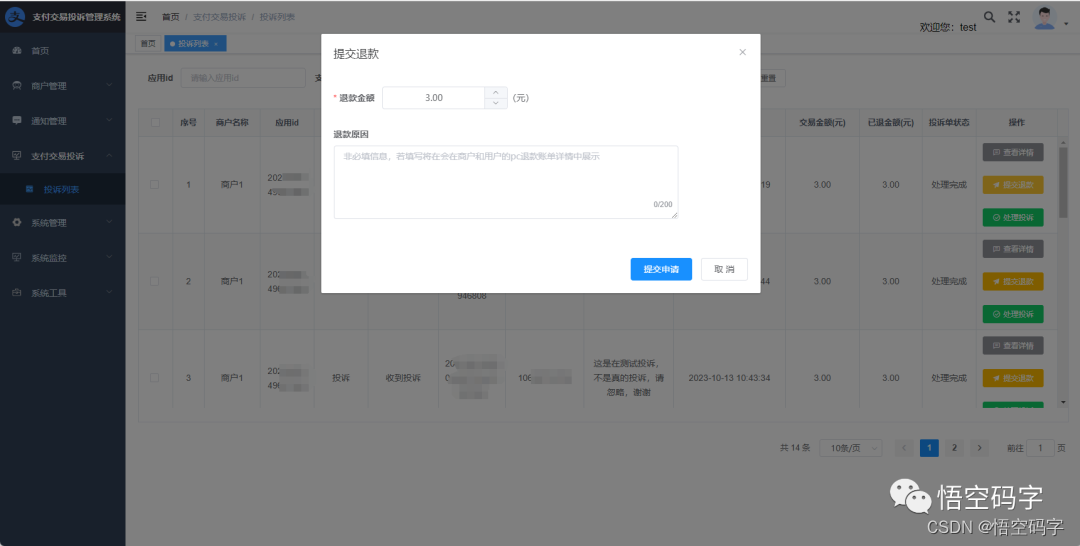Image resolution: width=1080 pixels, height=546 pixels.
Task: Click the 应用id search input
Action: [243, 78]
